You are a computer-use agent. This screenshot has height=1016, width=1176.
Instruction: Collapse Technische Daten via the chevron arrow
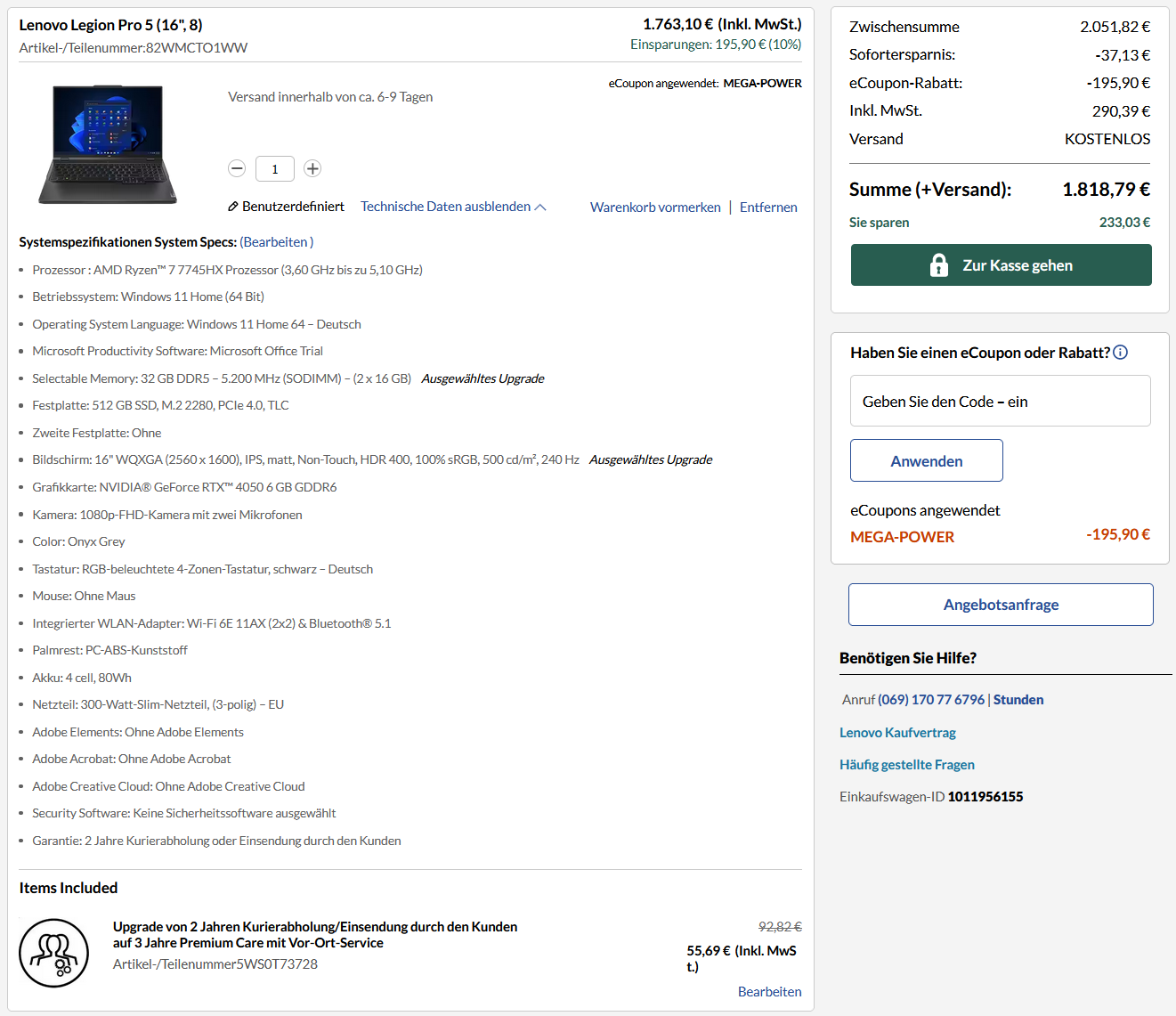click(x=541, y=206)
